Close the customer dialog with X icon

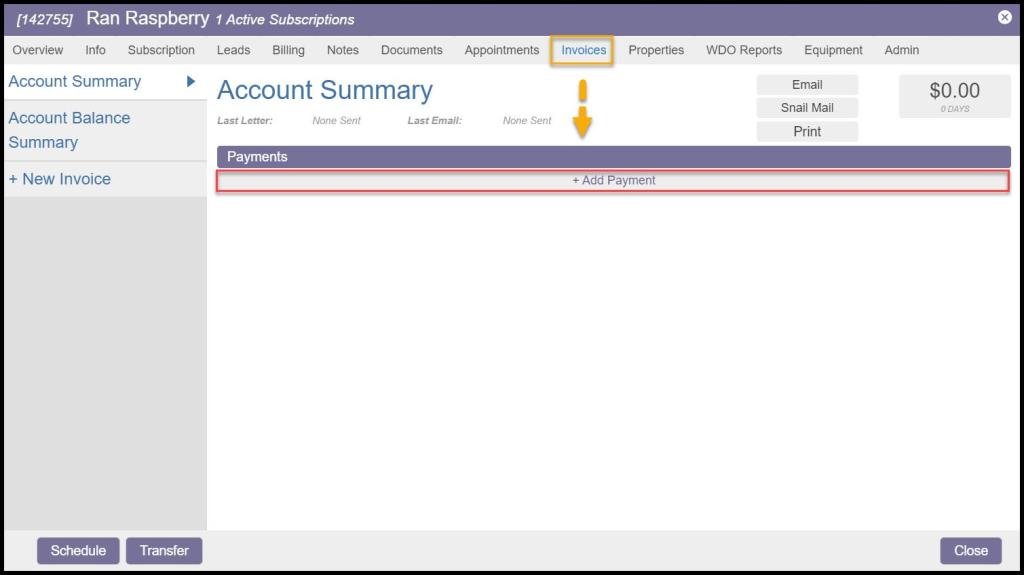point(1004,17)
